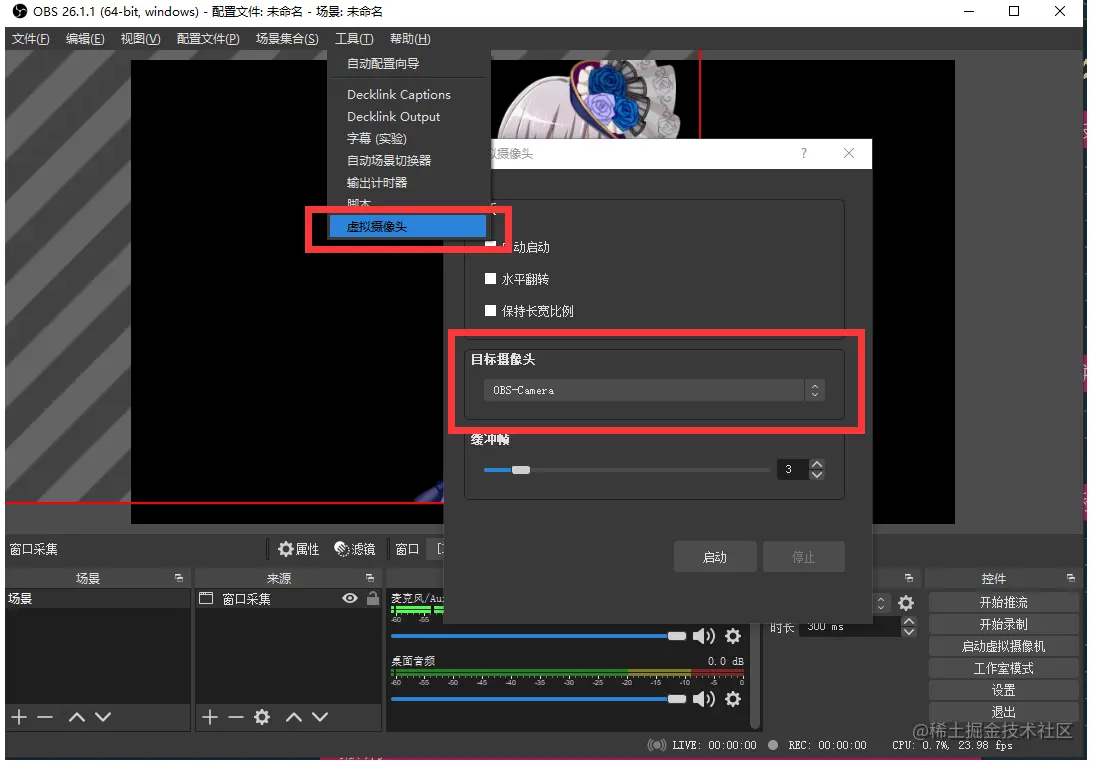Click the 启动 button in dialog

pos(714,557)
